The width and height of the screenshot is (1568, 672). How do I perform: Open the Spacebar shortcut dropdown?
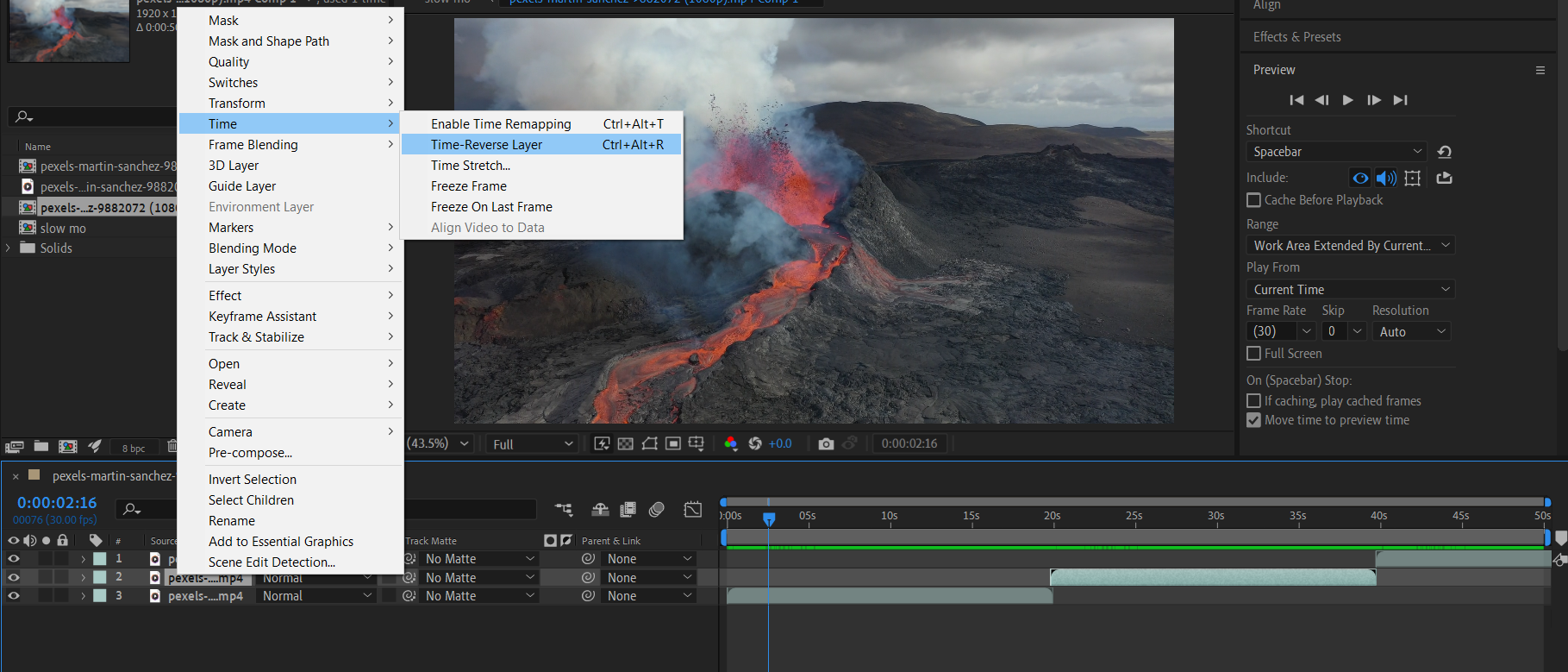point(1336,152)
